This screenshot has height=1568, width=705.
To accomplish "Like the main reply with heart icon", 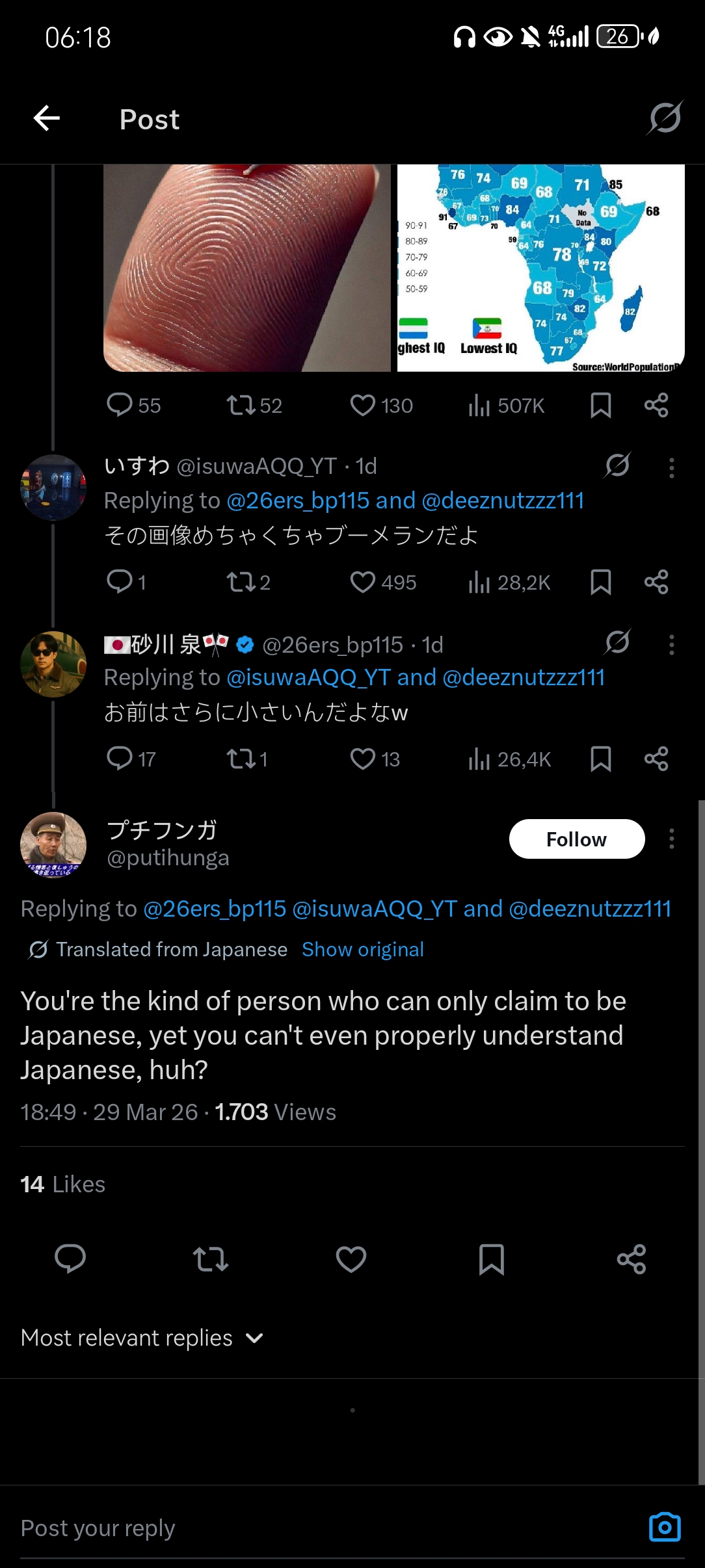I will pos(351,1259).
